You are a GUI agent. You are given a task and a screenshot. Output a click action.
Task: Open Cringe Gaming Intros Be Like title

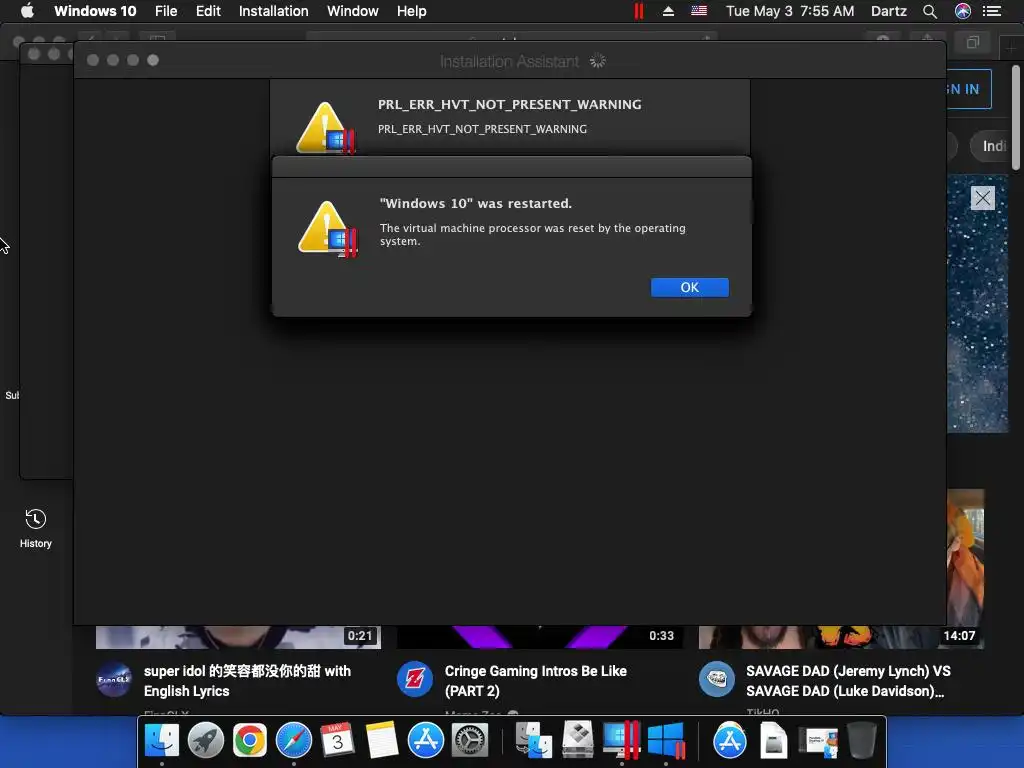pyautogui.click(x=536, y=680)
